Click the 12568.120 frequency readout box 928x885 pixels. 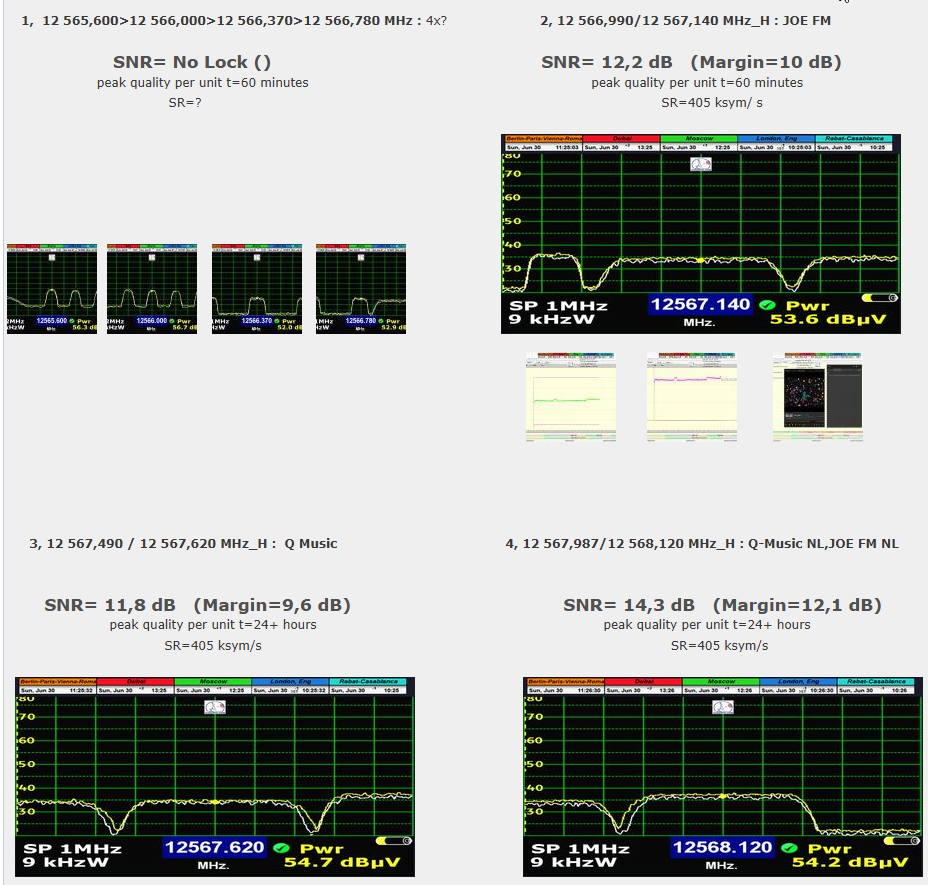721,848
